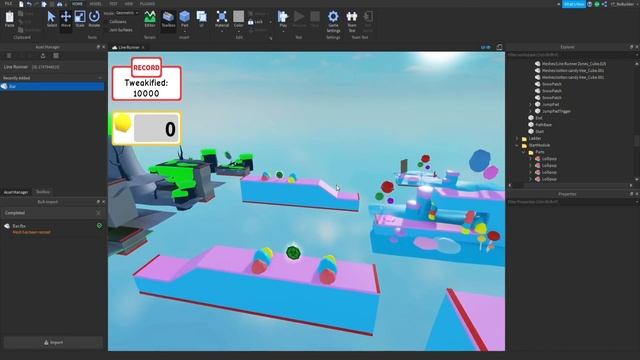Viewport: 640px width, 360px height.
Task: Click the Lock tool in the Edit group
Action: pyautogui.click(x=256, y=22)
